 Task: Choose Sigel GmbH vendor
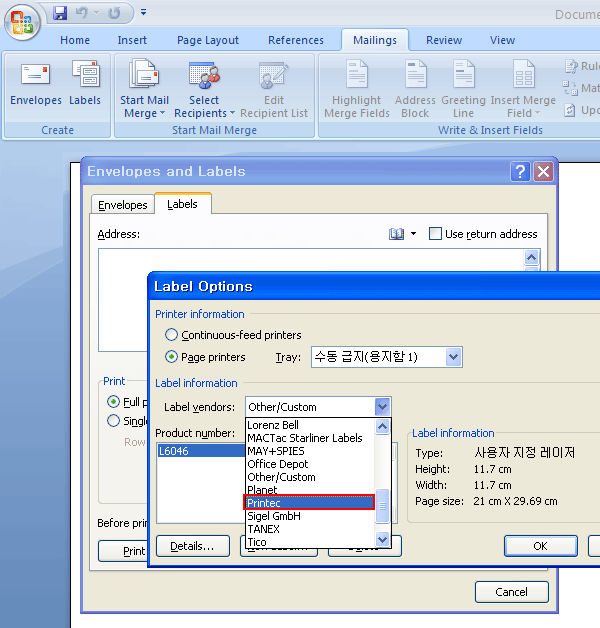tap(311, 516)
